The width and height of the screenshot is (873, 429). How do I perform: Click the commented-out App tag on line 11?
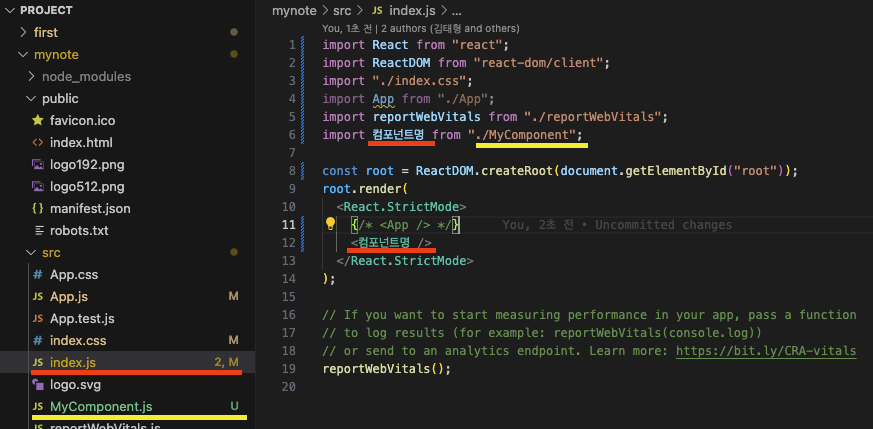(x=405, y=225)
